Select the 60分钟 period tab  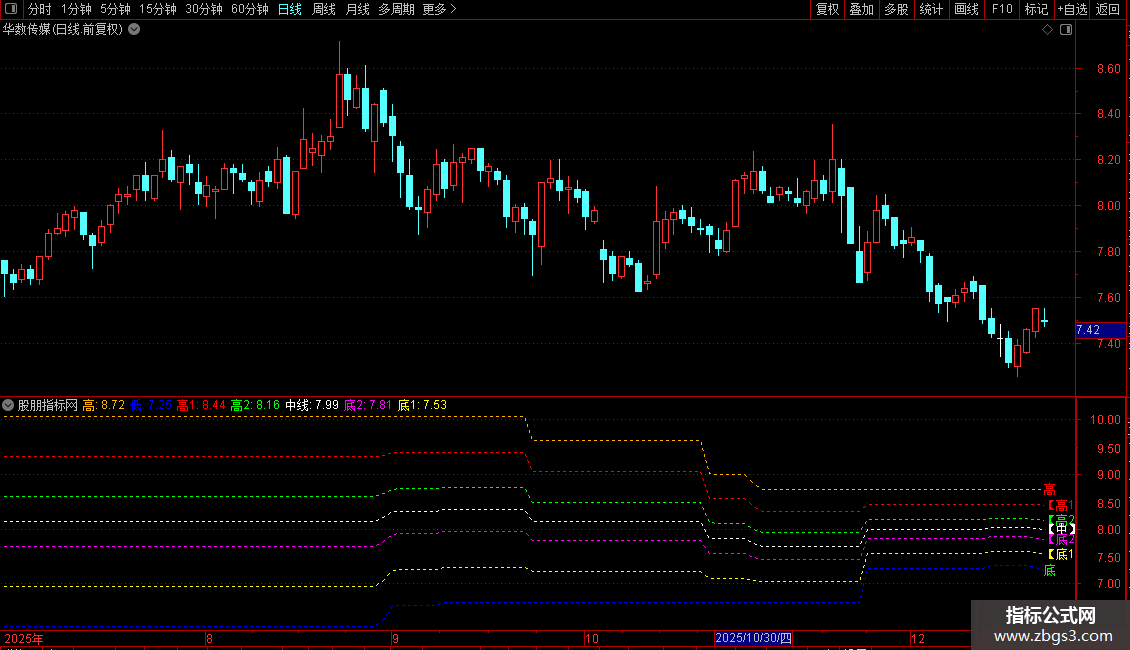coord(250,9)
